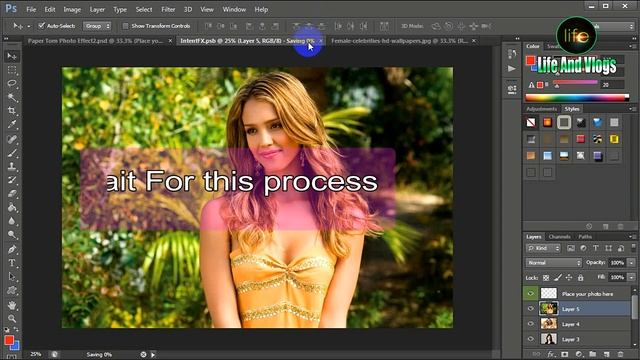The image size is (640, 360).
Task: Select the Clone Stamp tool
Action: coord(12,167)
